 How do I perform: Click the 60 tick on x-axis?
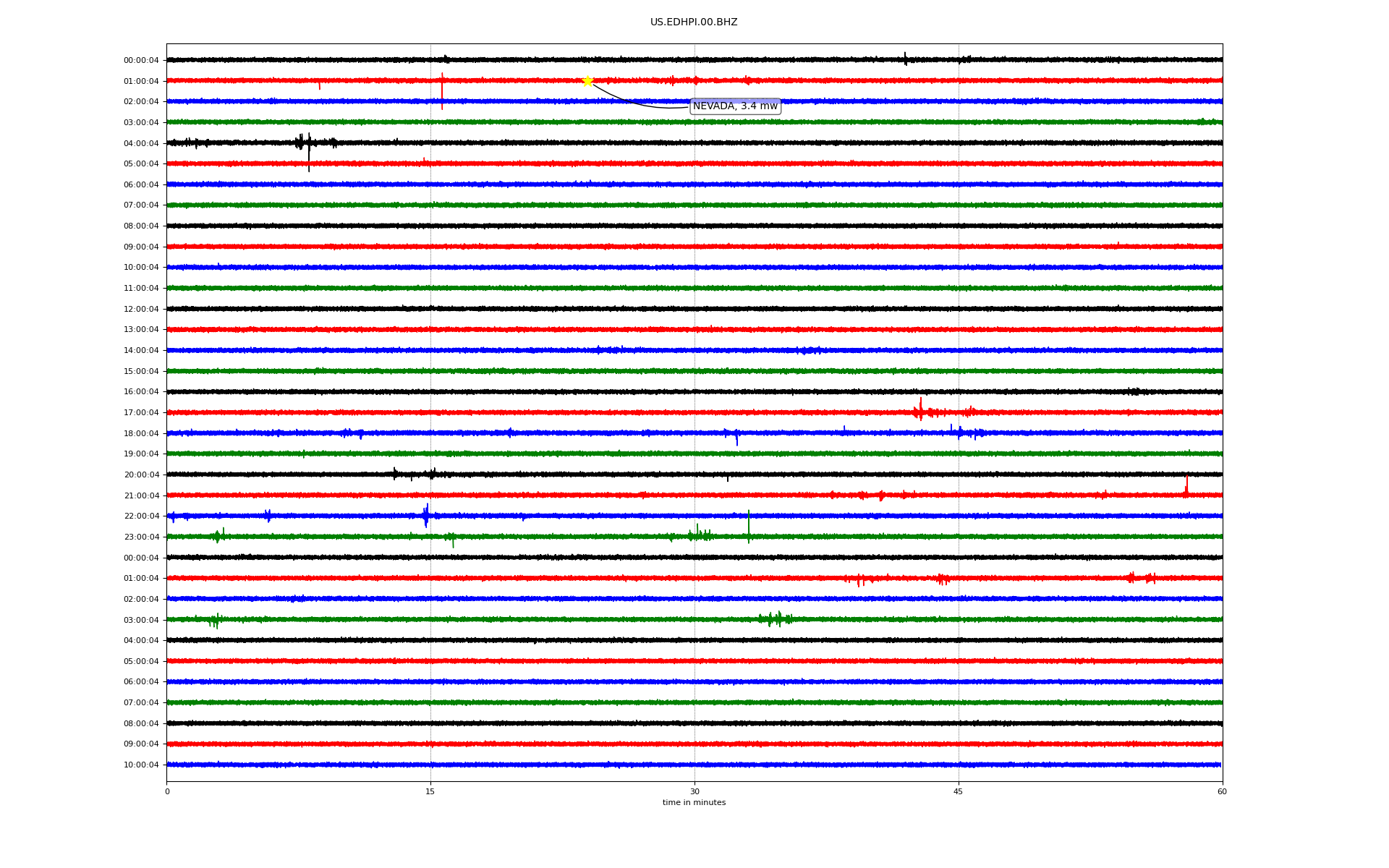1222,791
